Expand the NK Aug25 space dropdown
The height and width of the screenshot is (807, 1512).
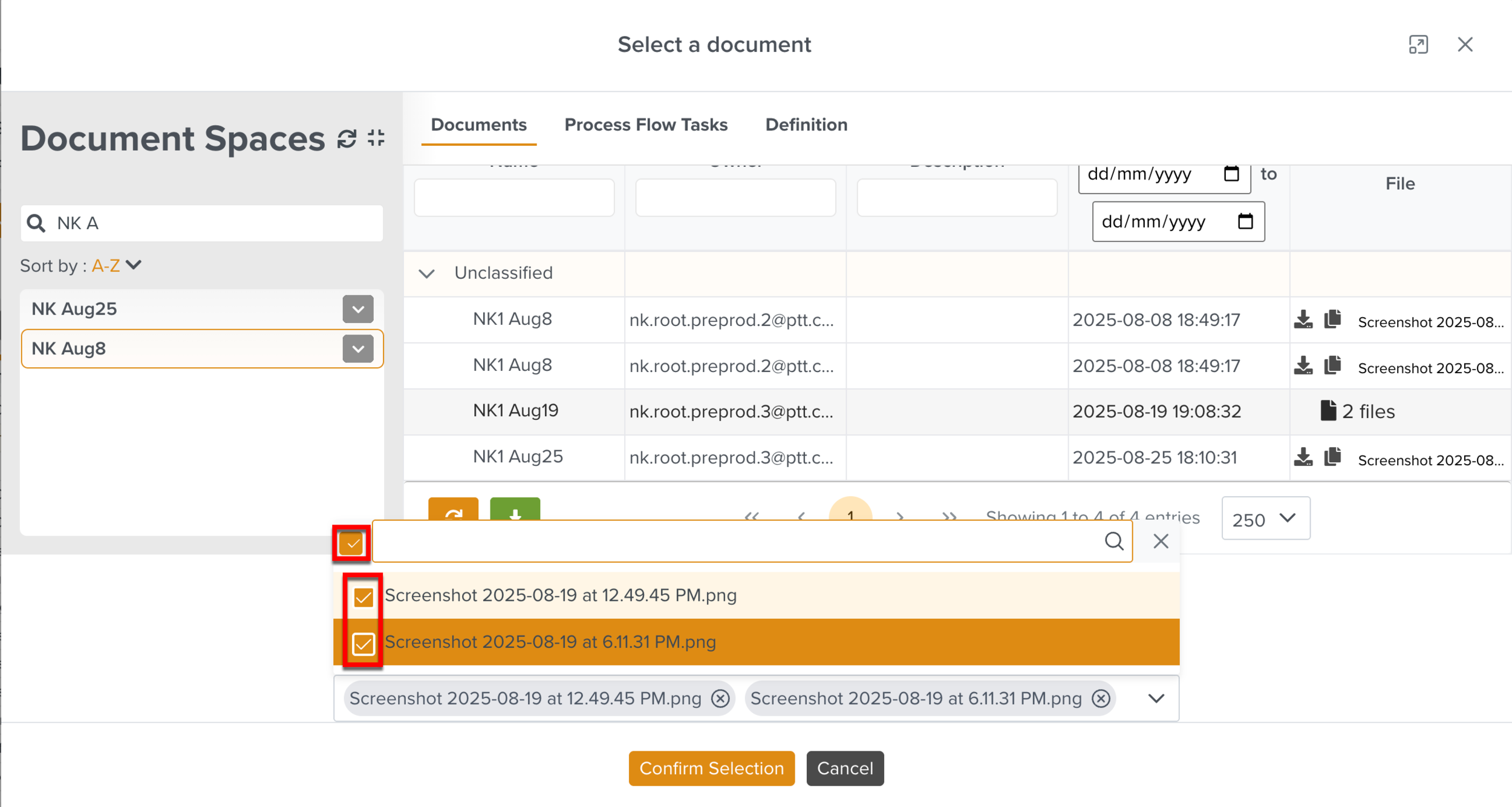click(358, 309)
